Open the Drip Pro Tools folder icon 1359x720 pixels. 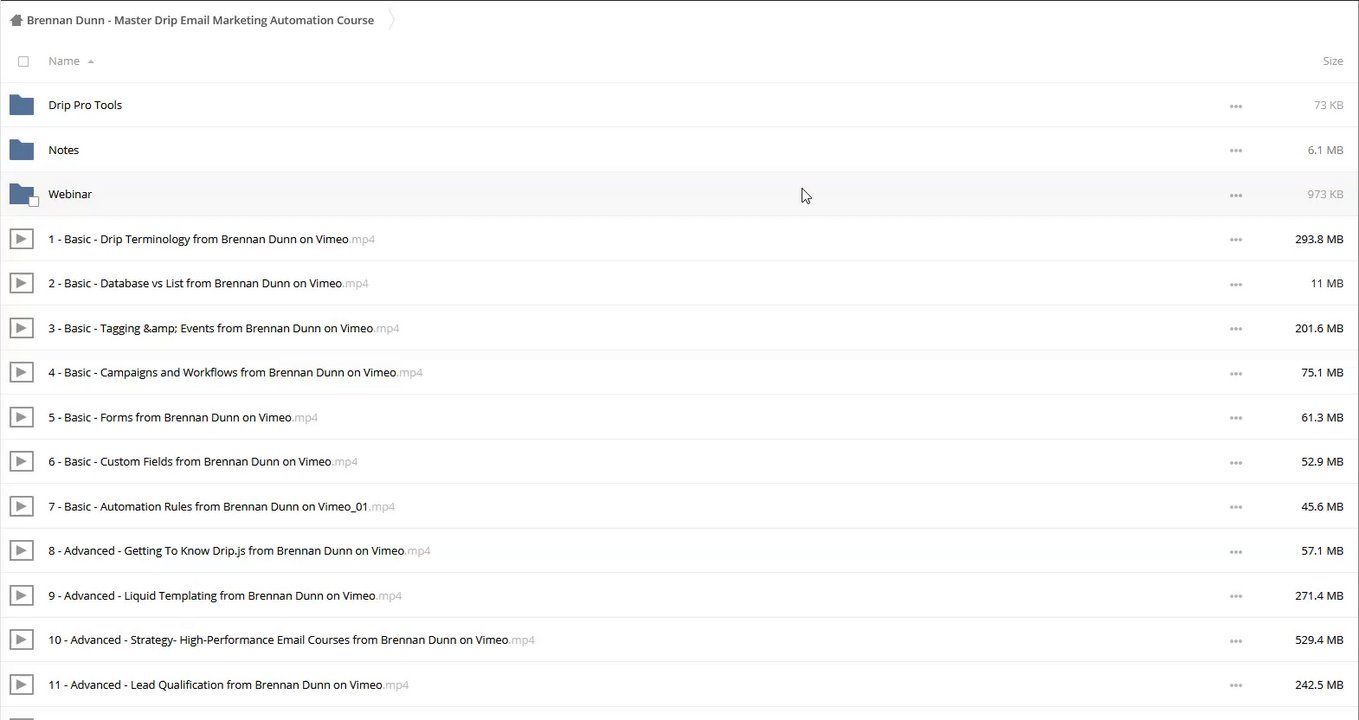coord(21,105)
